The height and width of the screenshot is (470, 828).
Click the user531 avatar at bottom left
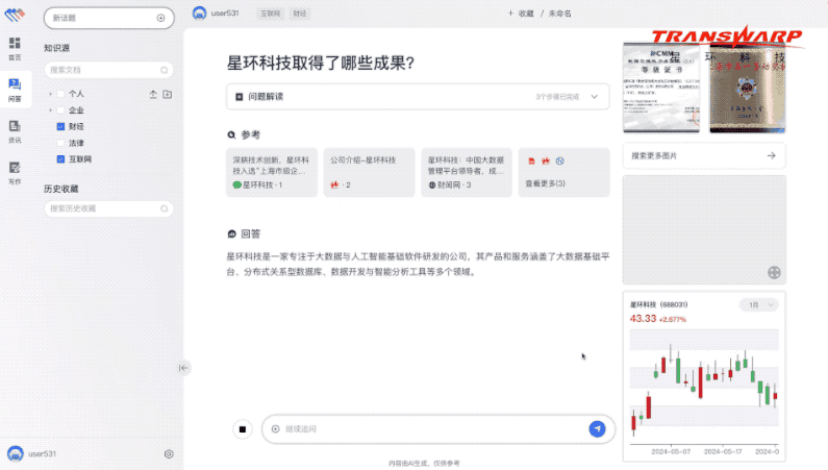tap(15, 453)
